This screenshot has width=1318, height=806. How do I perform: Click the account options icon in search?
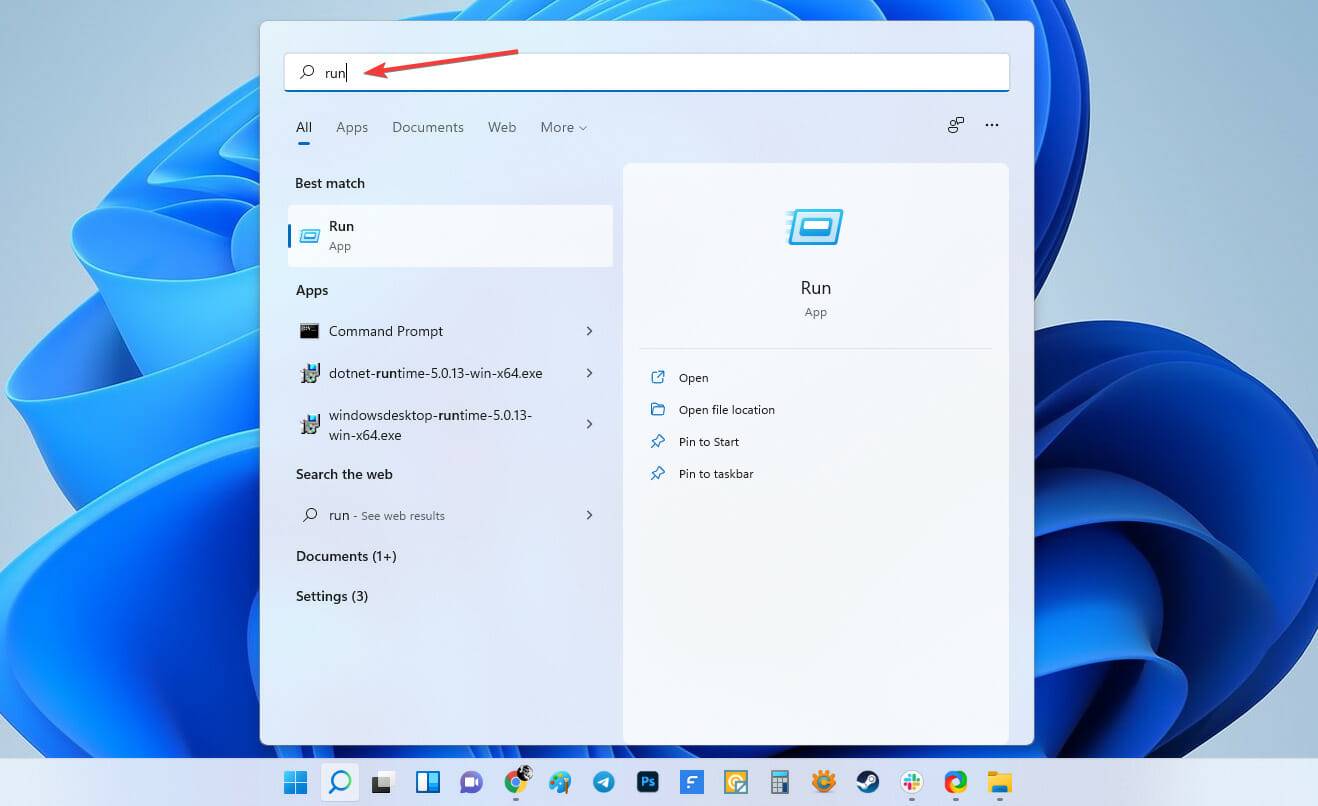point(955,125)
